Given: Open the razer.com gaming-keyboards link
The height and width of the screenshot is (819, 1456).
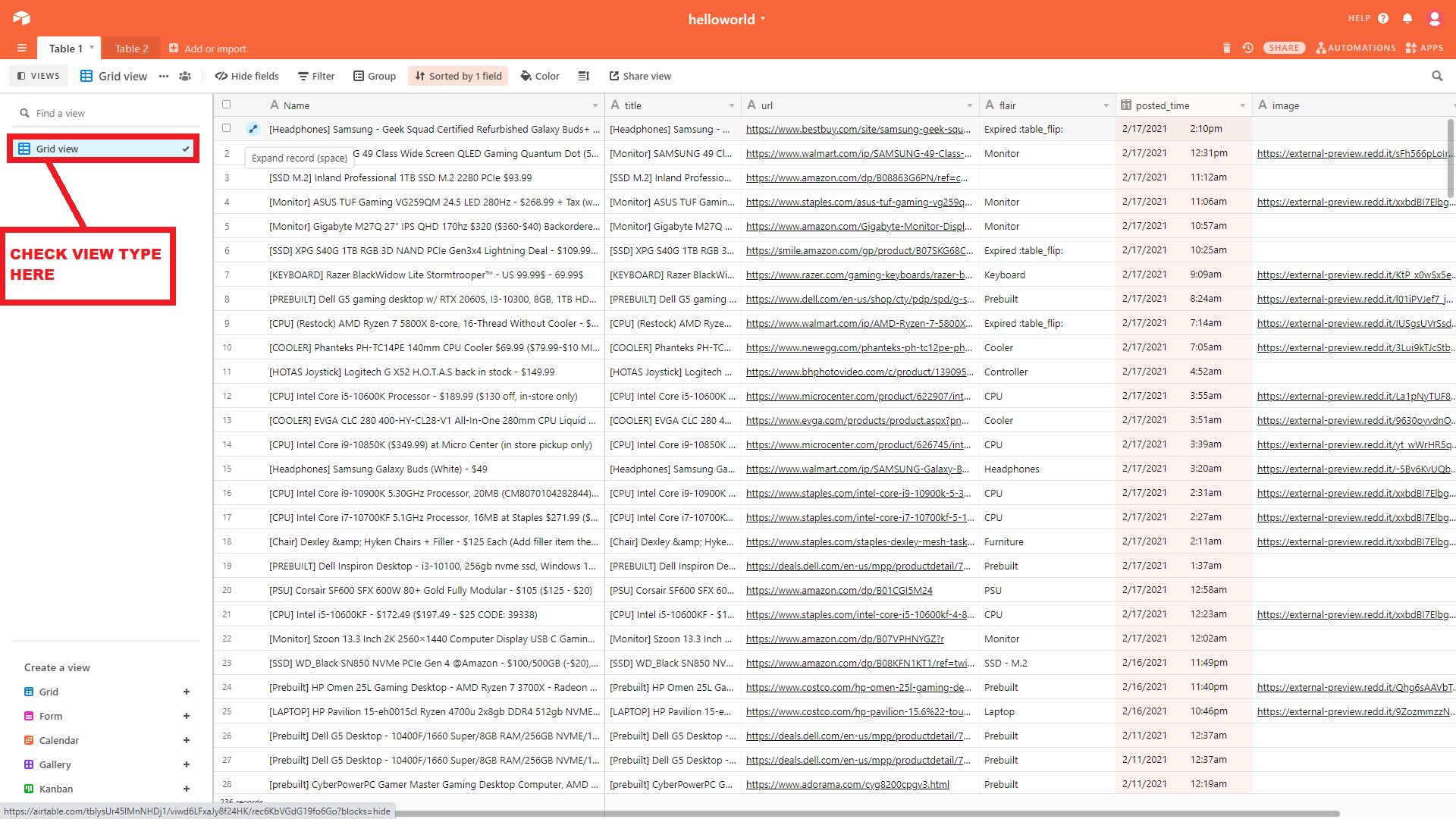Looking at the screenshot, I should [858, 275].
